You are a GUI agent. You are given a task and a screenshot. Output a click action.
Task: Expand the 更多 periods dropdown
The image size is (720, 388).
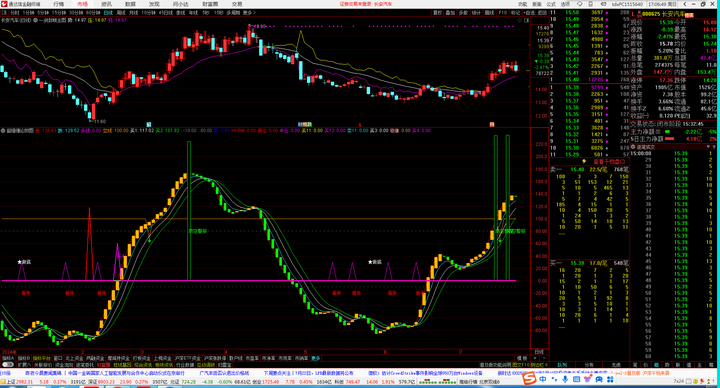(249, 13)
